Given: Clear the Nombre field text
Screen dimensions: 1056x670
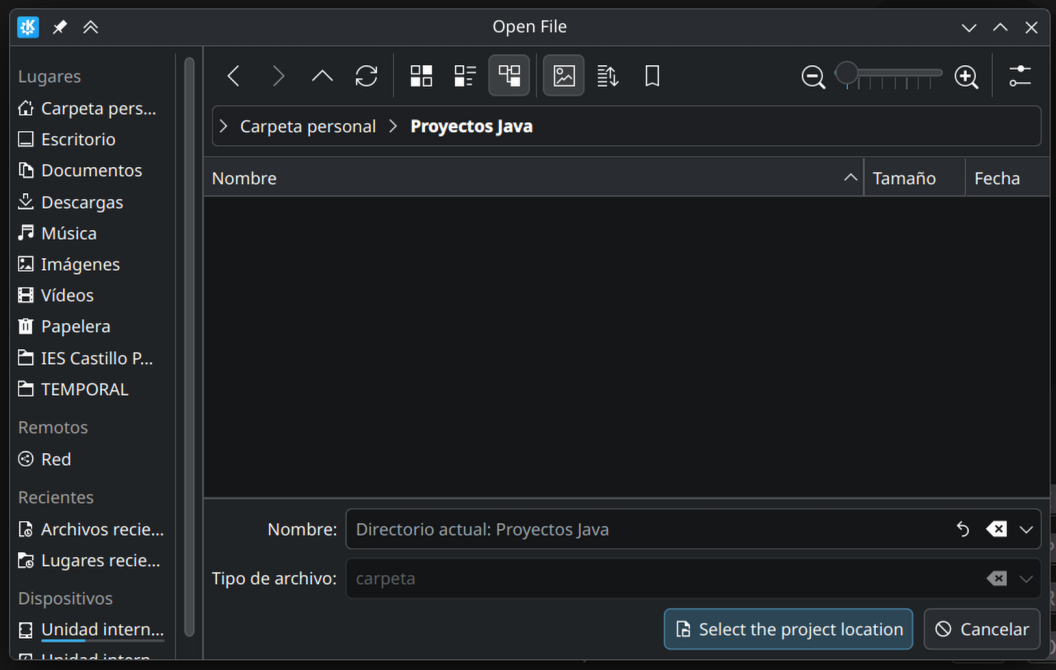Looking at the screenshot, I should 997,529.
